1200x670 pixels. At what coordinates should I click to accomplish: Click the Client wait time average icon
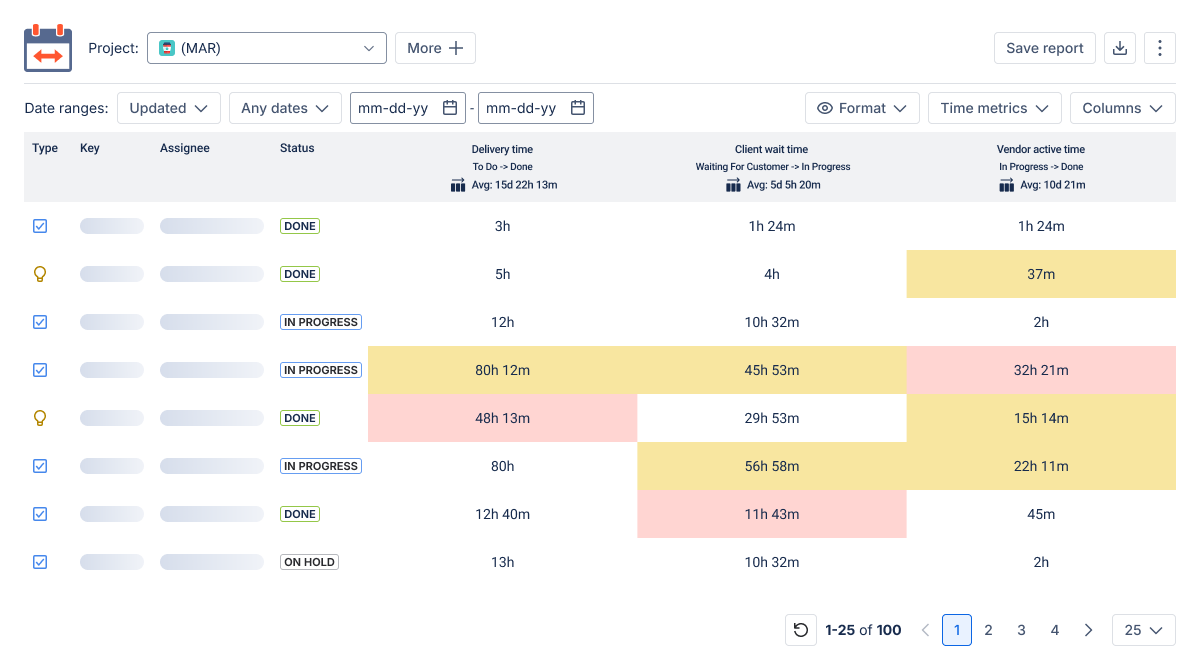(734, 185)
